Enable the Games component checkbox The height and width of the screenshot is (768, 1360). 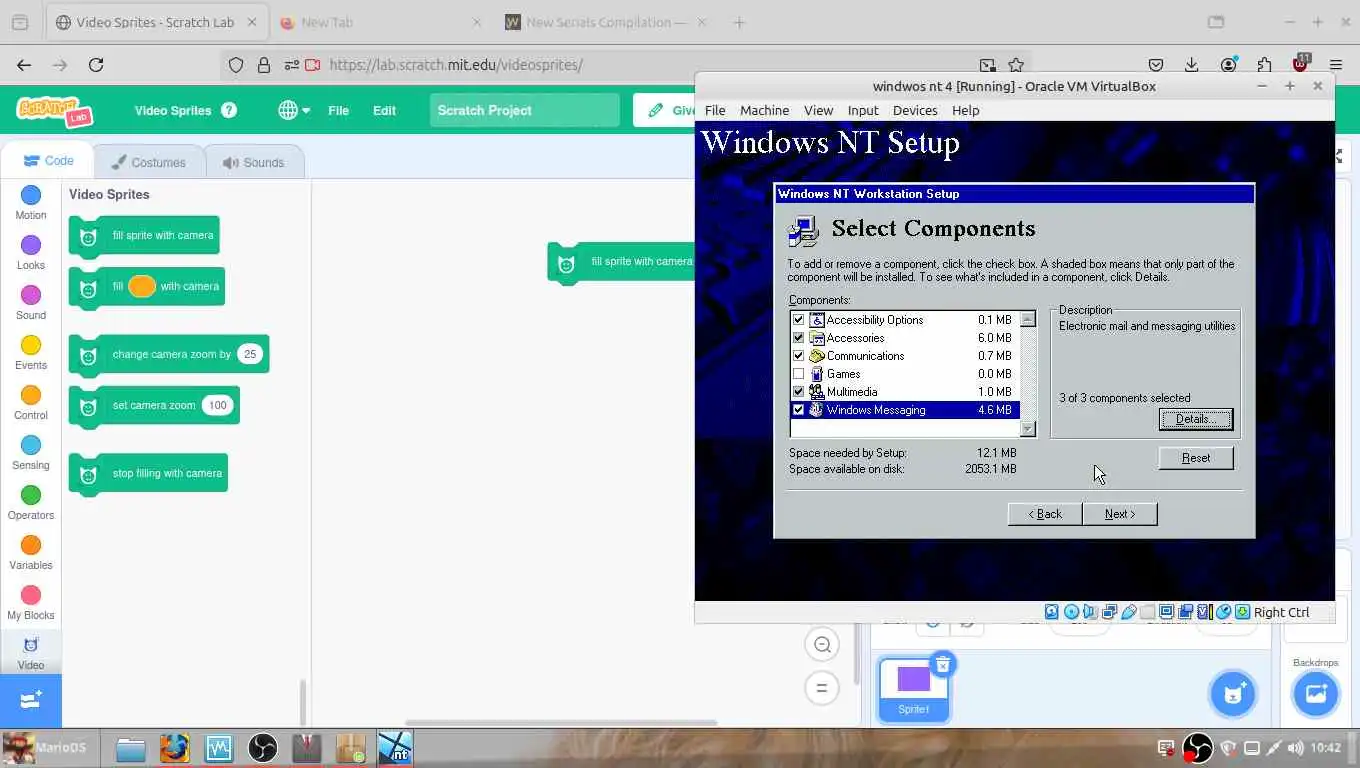pyautogui.click(x=798, y=374)
